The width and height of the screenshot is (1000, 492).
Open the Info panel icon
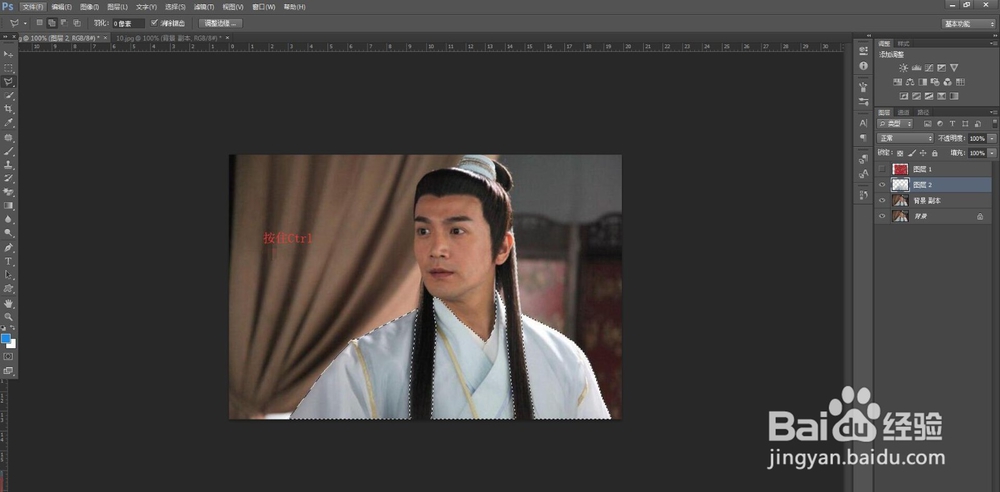pos(864,66)
